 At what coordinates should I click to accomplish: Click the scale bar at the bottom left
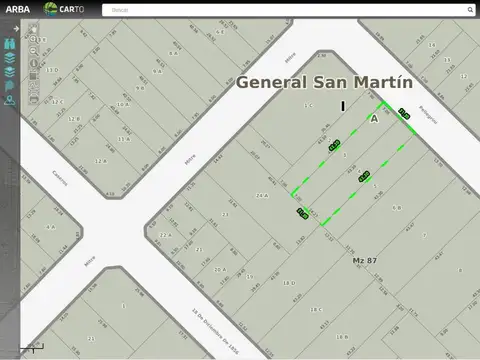[32, 349]
